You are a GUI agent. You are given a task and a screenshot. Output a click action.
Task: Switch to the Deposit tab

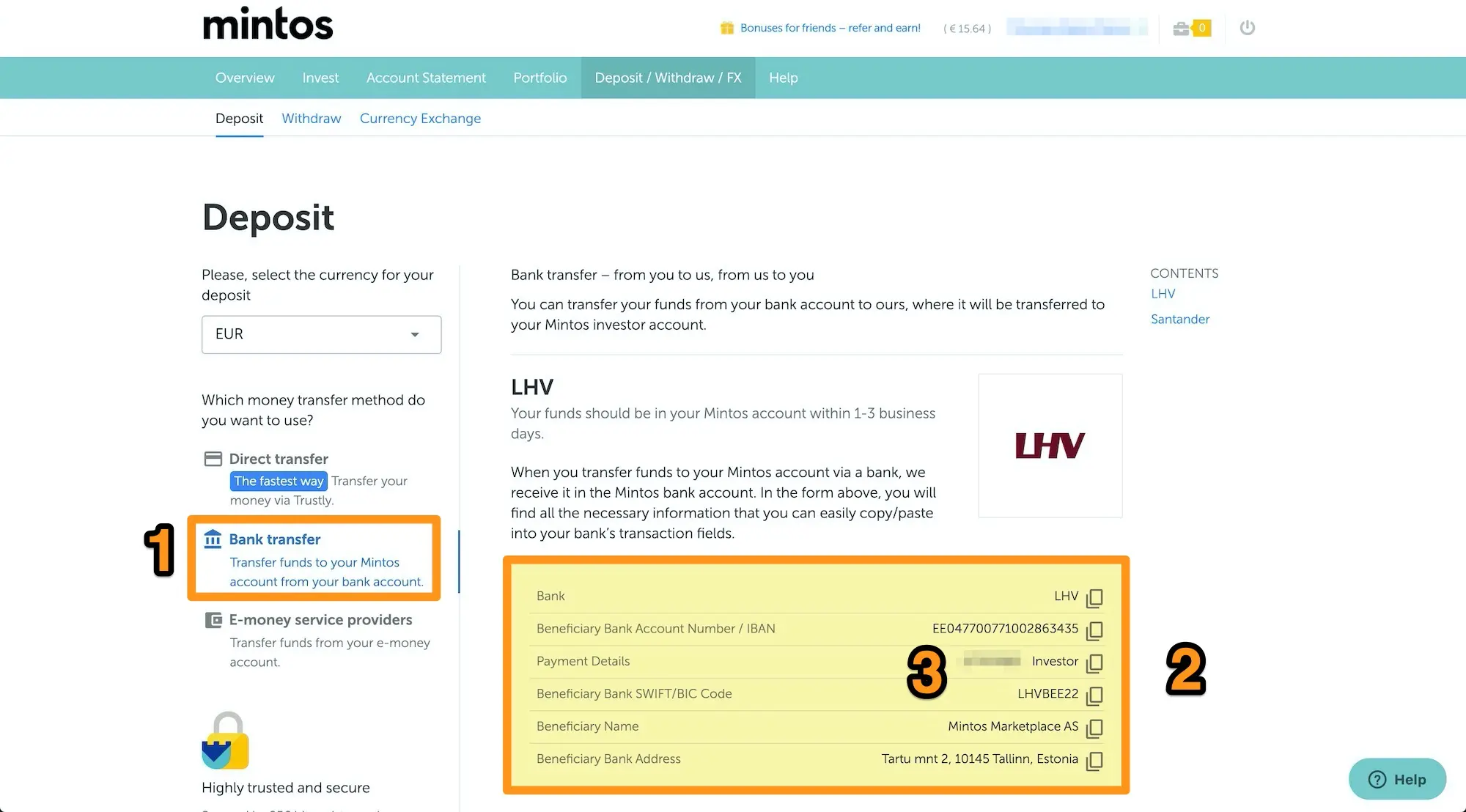tap(239, 119)
